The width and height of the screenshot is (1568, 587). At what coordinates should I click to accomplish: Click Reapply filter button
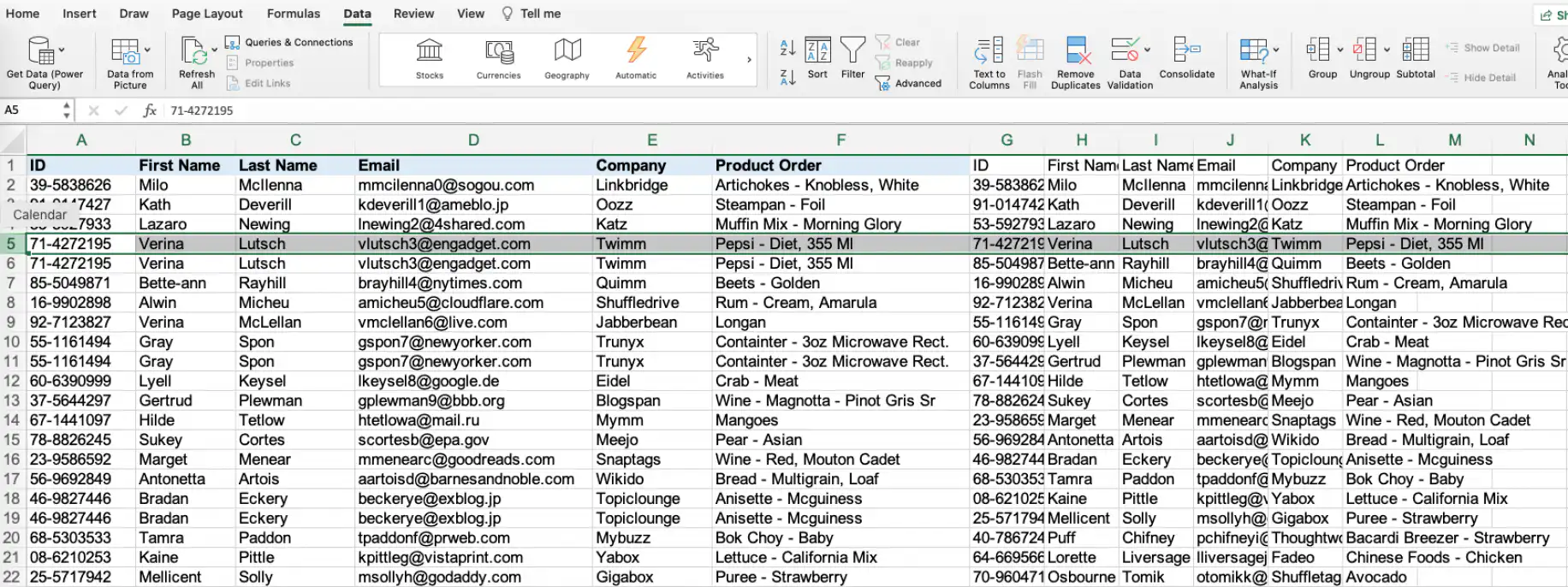[x=904, y=63]
